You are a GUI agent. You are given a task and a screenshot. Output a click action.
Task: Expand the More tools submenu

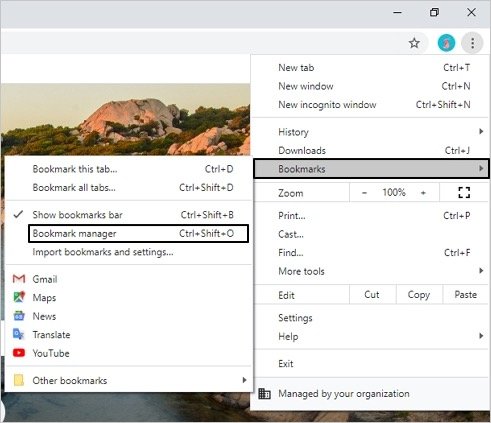[x=371, y=271]
